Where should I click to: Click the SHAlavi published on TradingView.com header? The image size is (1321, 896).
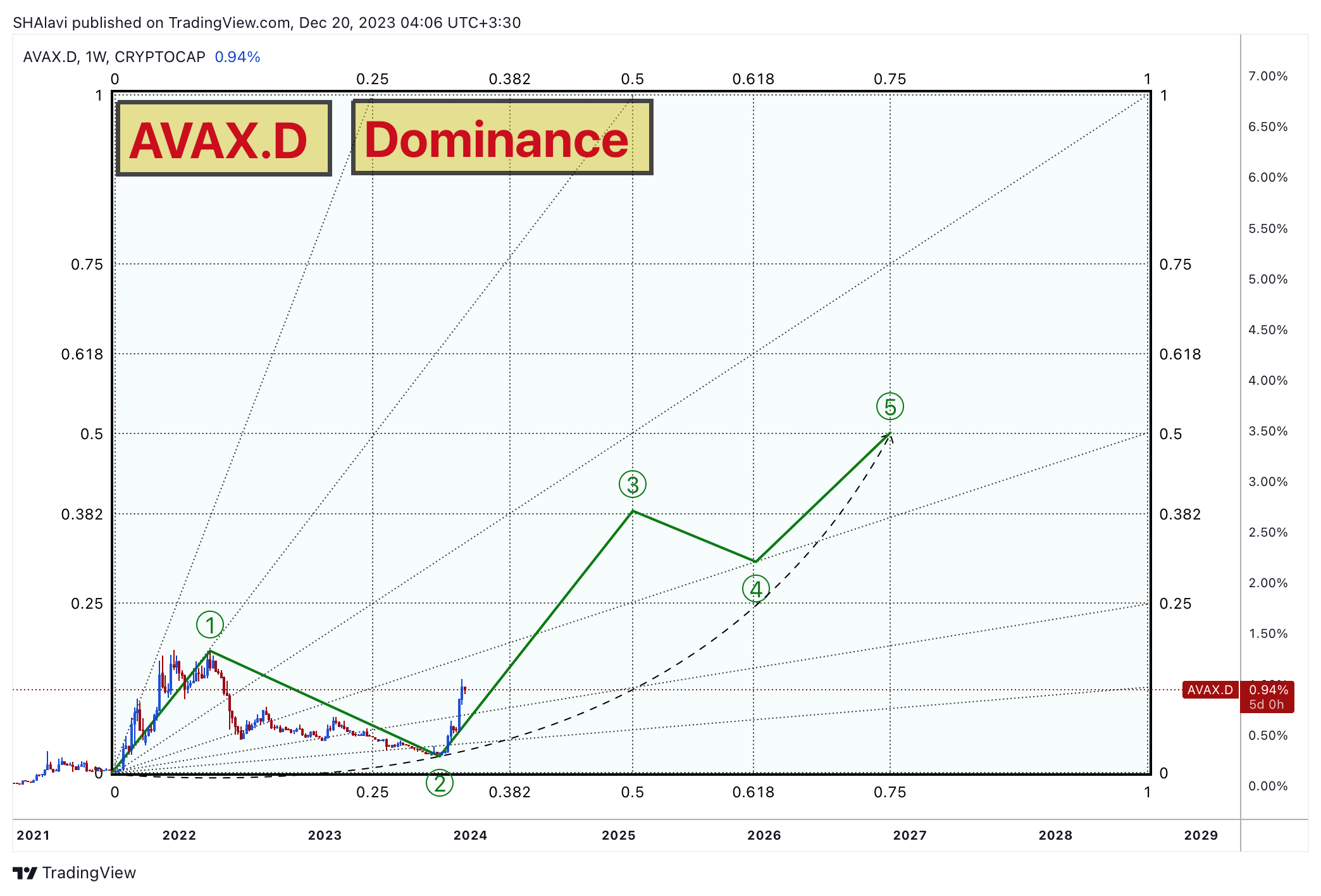266,23
